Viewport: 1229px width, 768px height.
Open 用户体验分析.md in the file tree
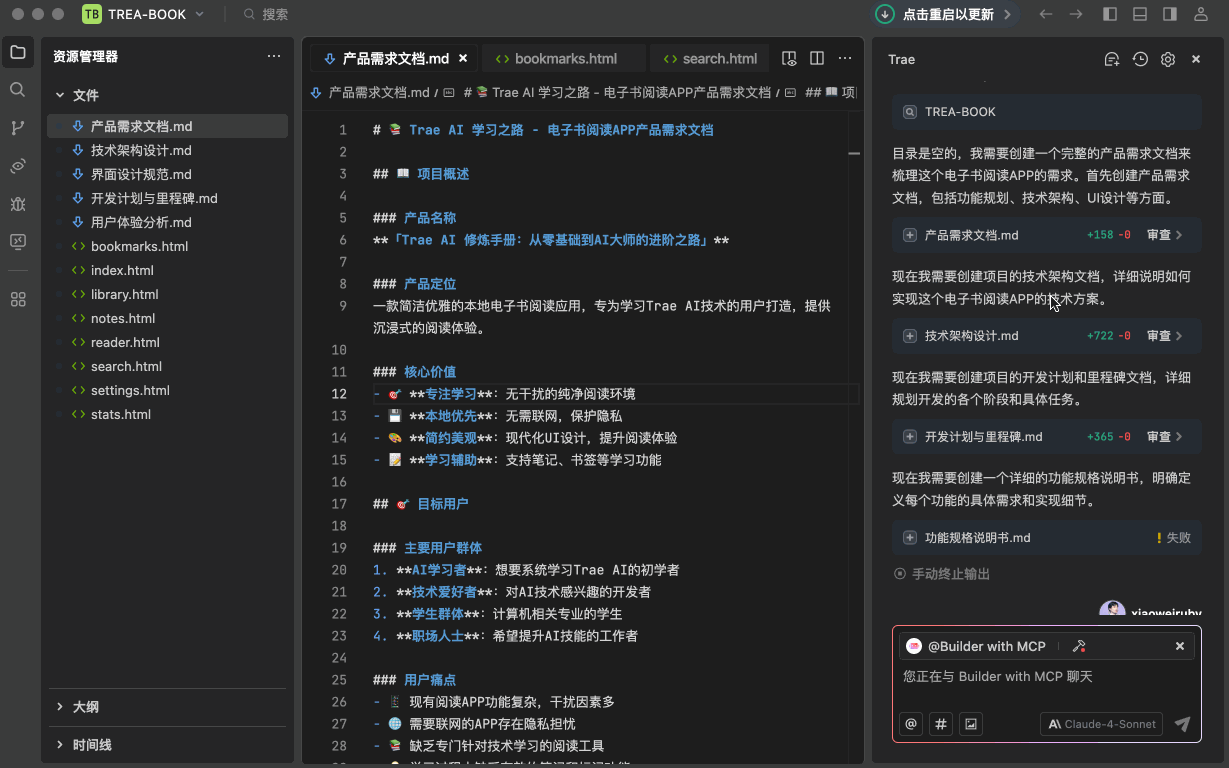click(167, 222)
